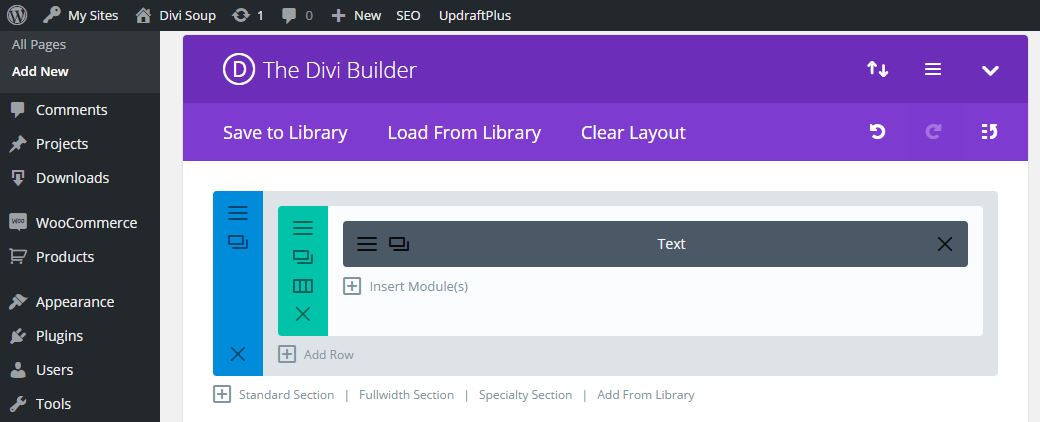Click the undo icon
Image resolution: width=1040 pixels, height=422 pixels.
pyautogui.click(x=878, y=131)
